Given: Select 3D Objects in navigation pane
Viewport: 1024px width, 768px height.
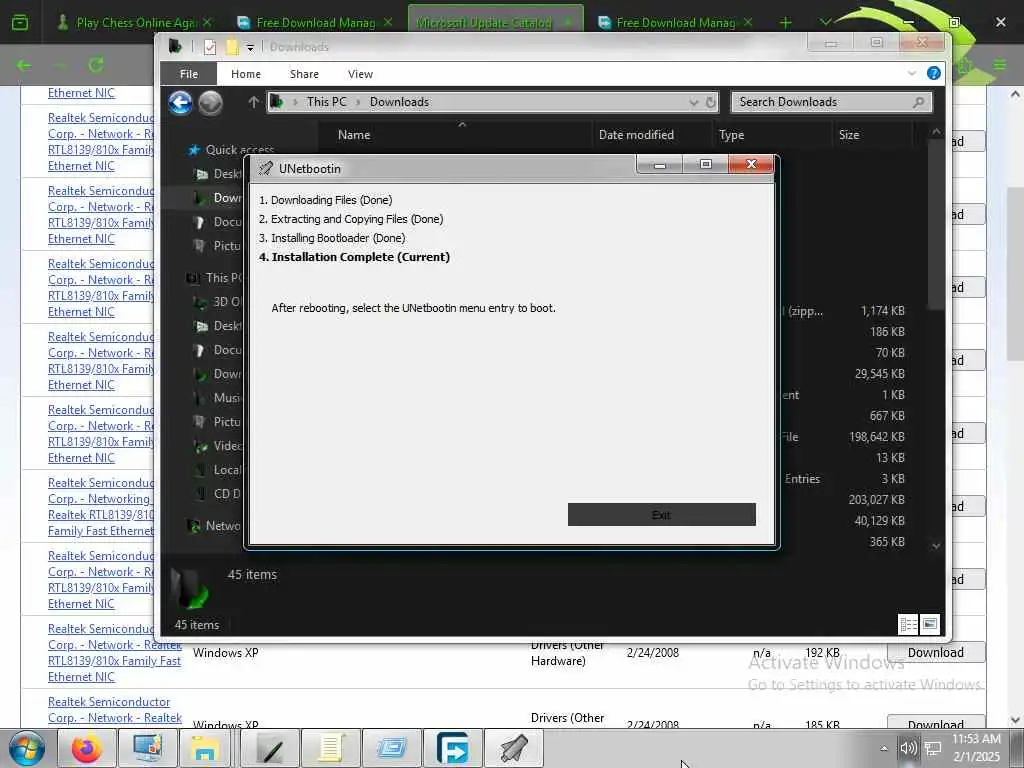Looking at the screenshot, I should pos(219,302).
